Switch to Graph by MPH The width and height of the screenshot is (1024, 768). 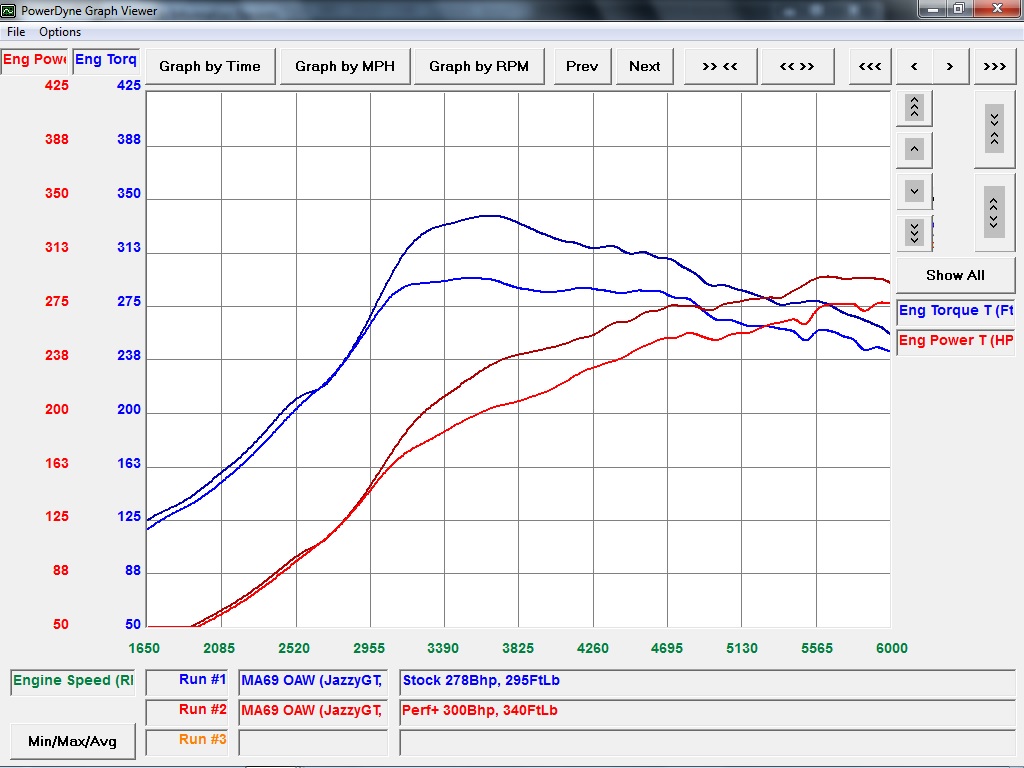(x=345, y=67)
